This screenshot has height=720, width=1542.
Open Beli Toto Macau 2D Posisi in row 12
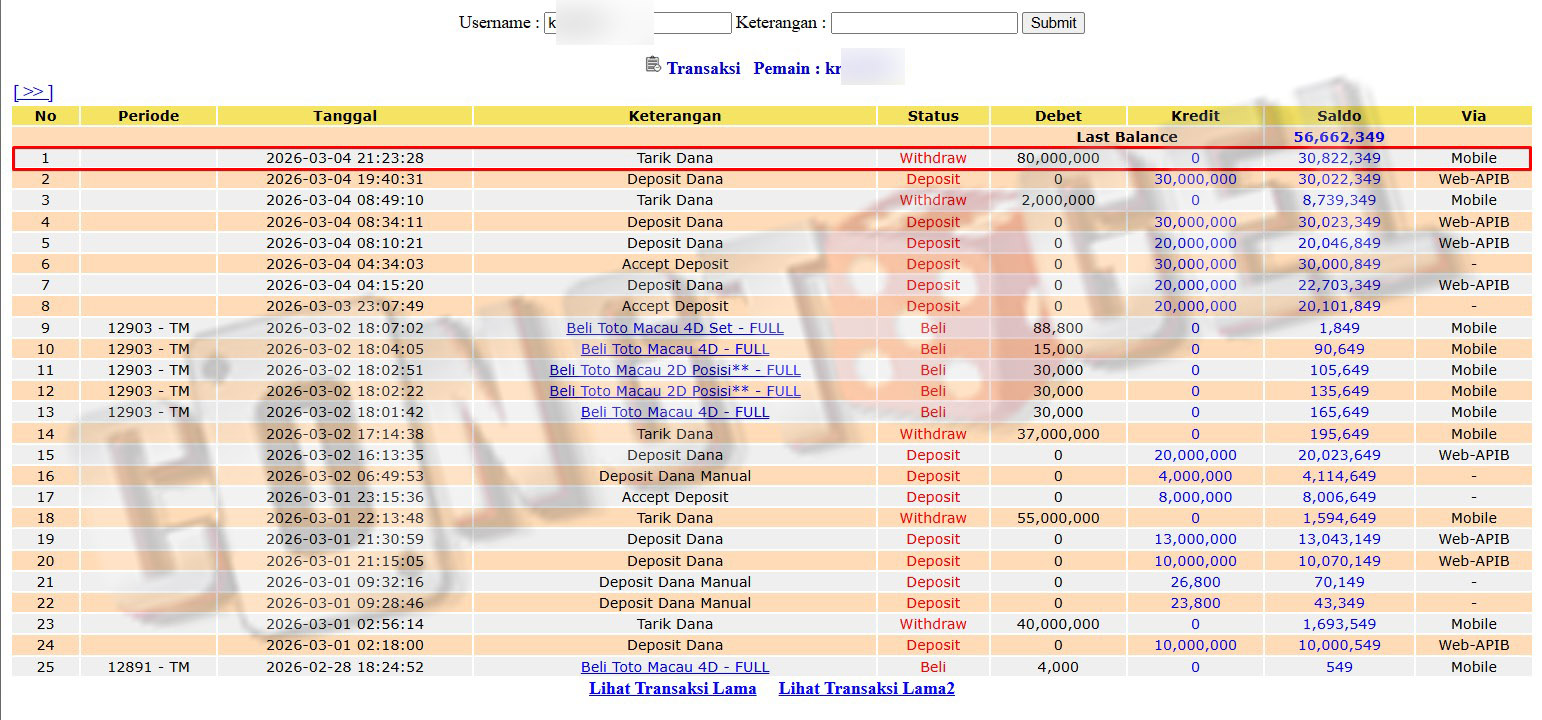pos(674,391)
